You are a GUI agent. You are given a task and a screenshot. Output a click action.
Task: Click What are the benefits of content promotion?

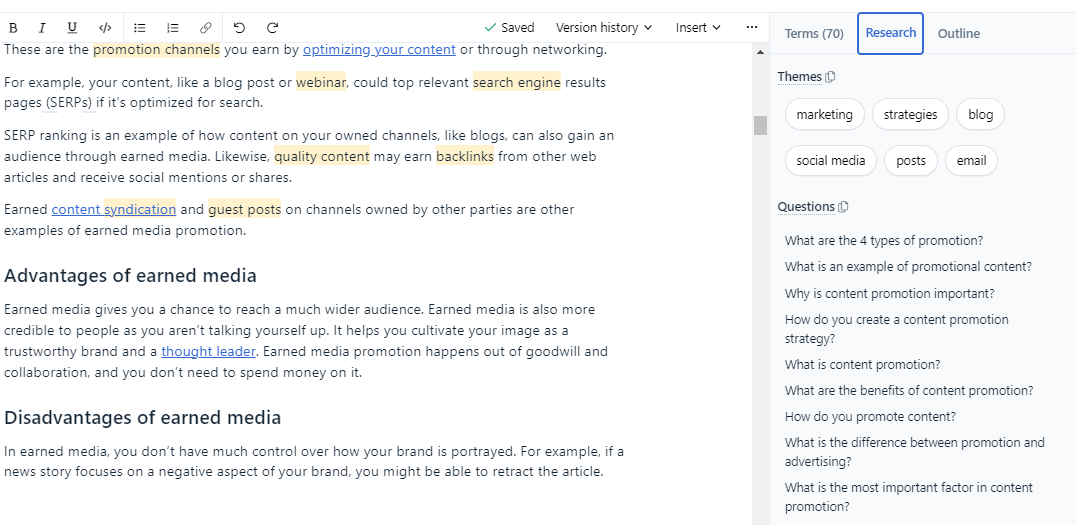[x=909, y=390]
